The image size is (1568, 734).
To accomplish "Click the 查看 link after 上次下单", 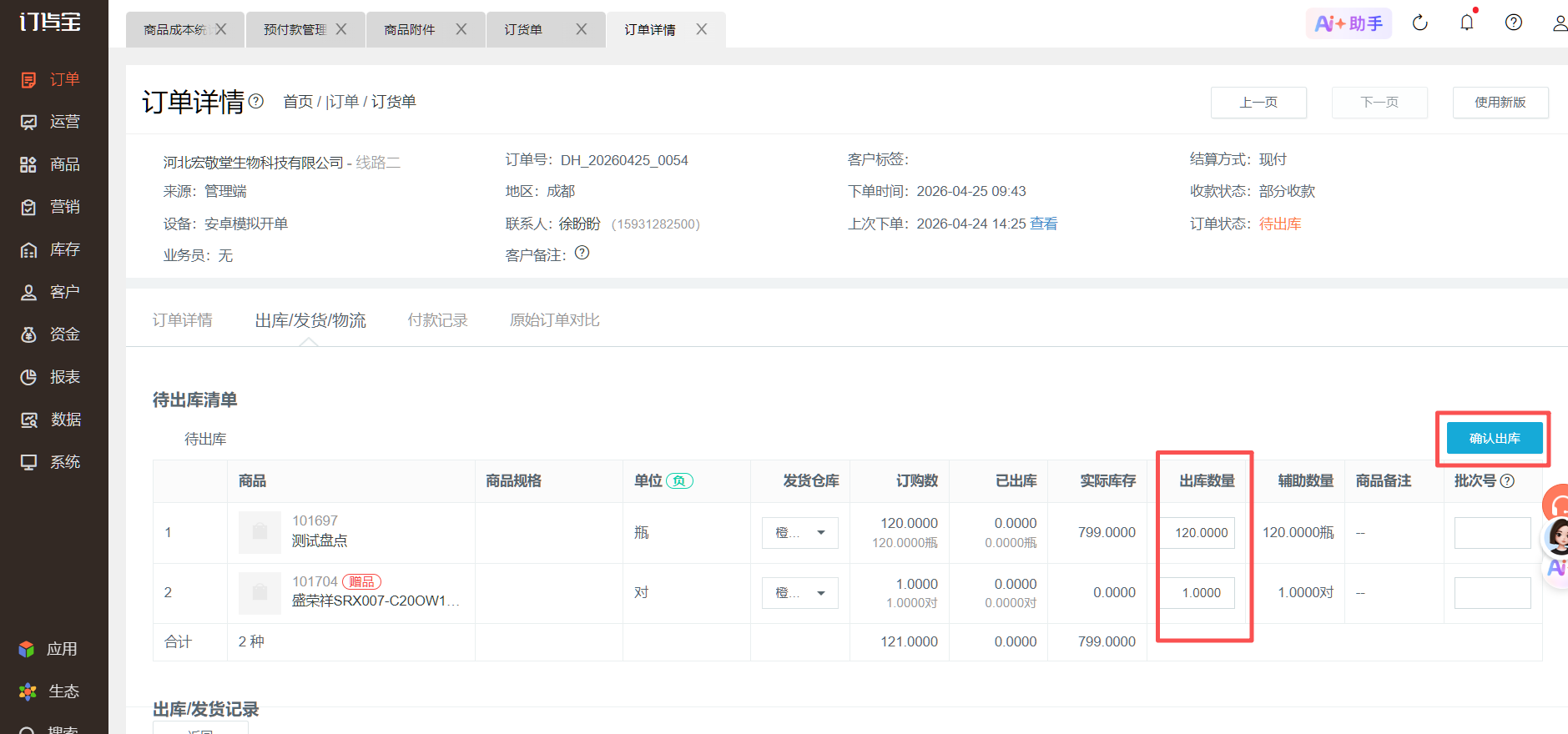I will tap(1044, 224).
